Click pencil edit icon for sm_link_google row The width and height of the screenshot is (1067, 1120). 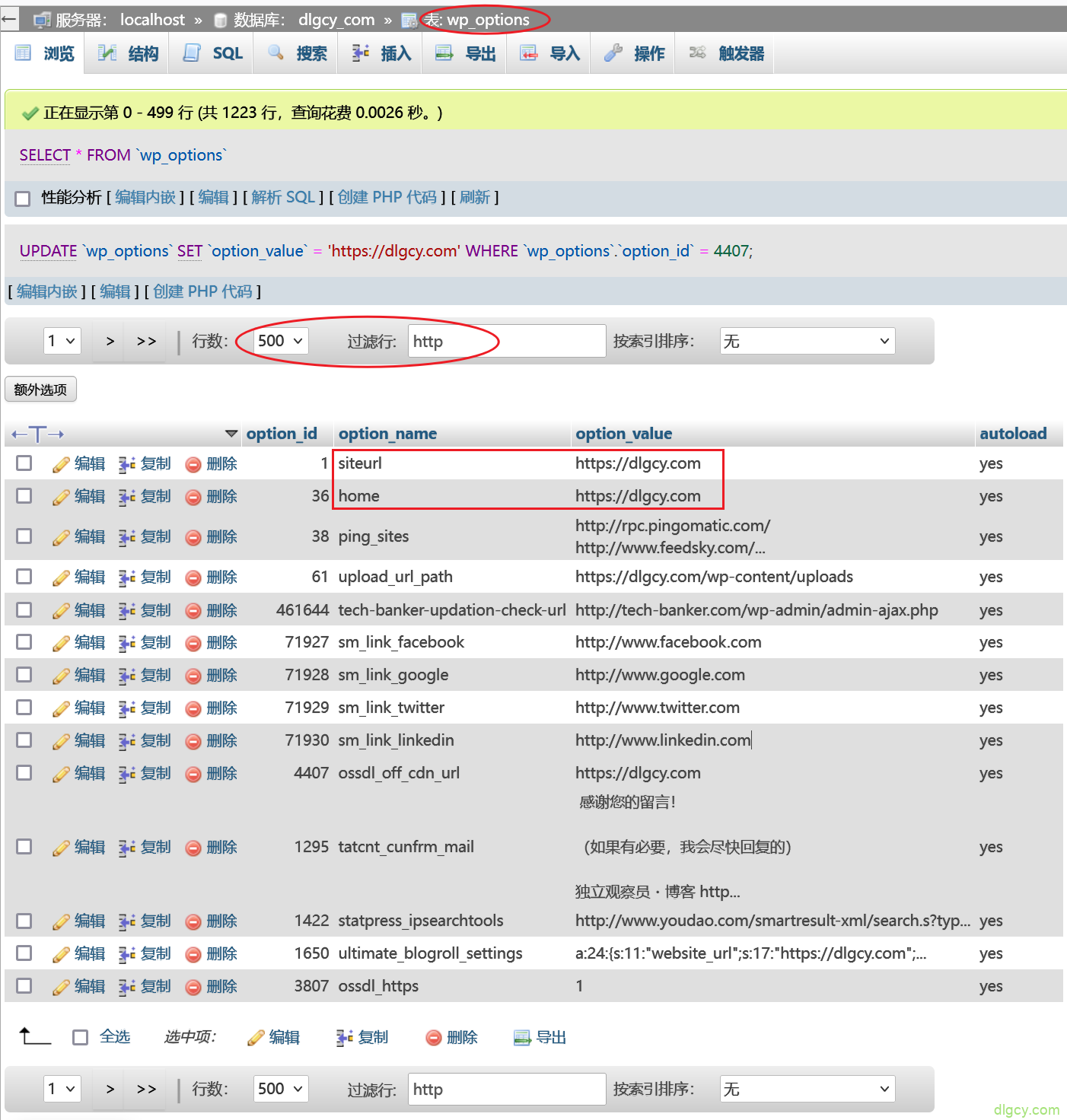(x=61, y=676)
